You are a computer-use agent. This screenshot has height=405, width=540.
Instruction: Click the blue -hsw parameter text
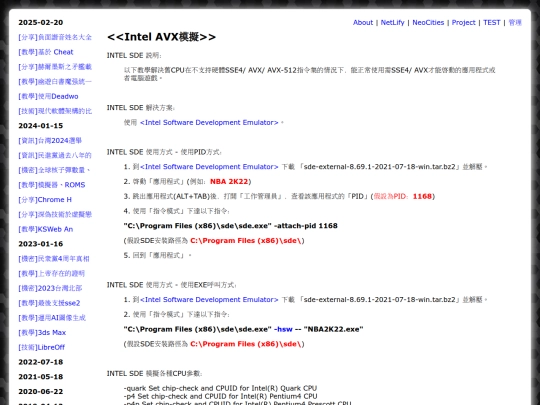[283, 329]
